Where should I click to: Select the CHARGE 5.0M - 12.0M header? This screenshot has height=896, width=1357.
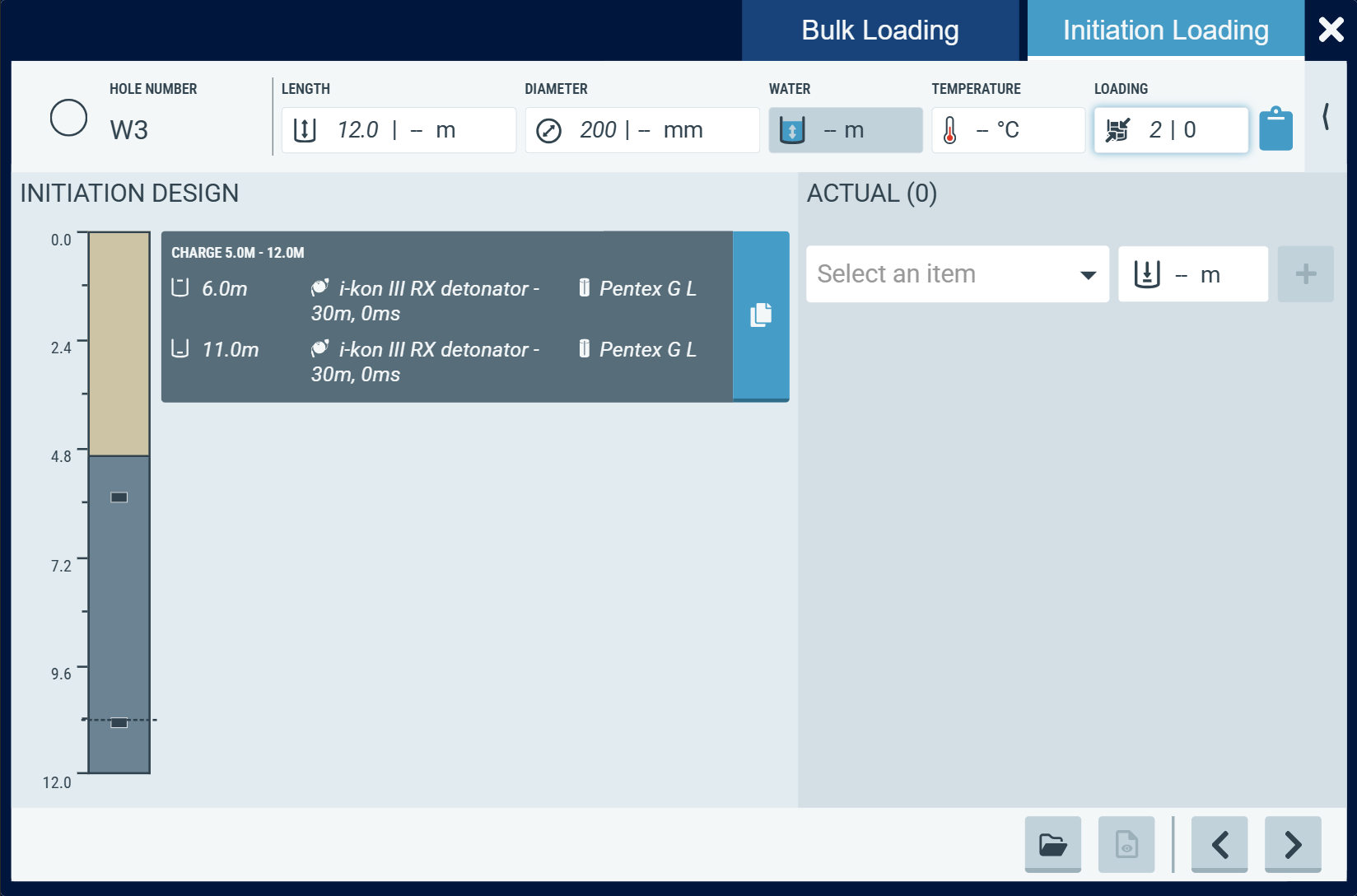tap(238, 253)
